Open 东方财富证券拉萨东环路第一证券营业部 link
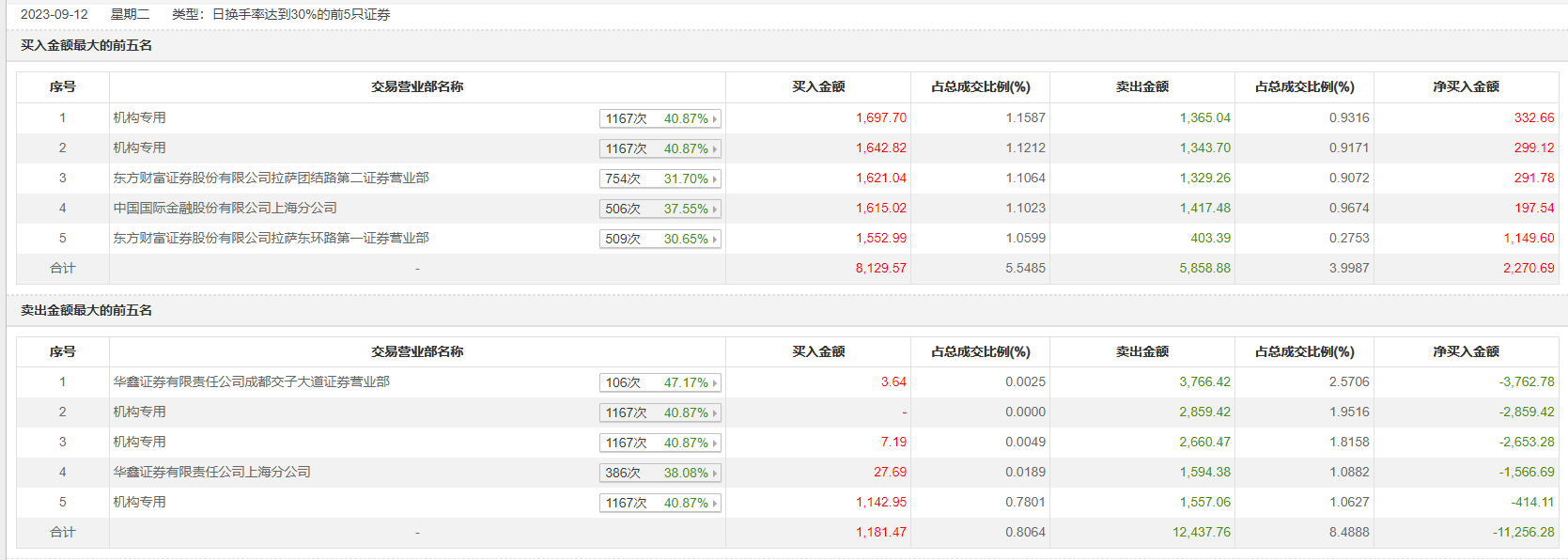The width and height of the screenshot is (1568, 560). pyautogui.click(x=271, y=238)
